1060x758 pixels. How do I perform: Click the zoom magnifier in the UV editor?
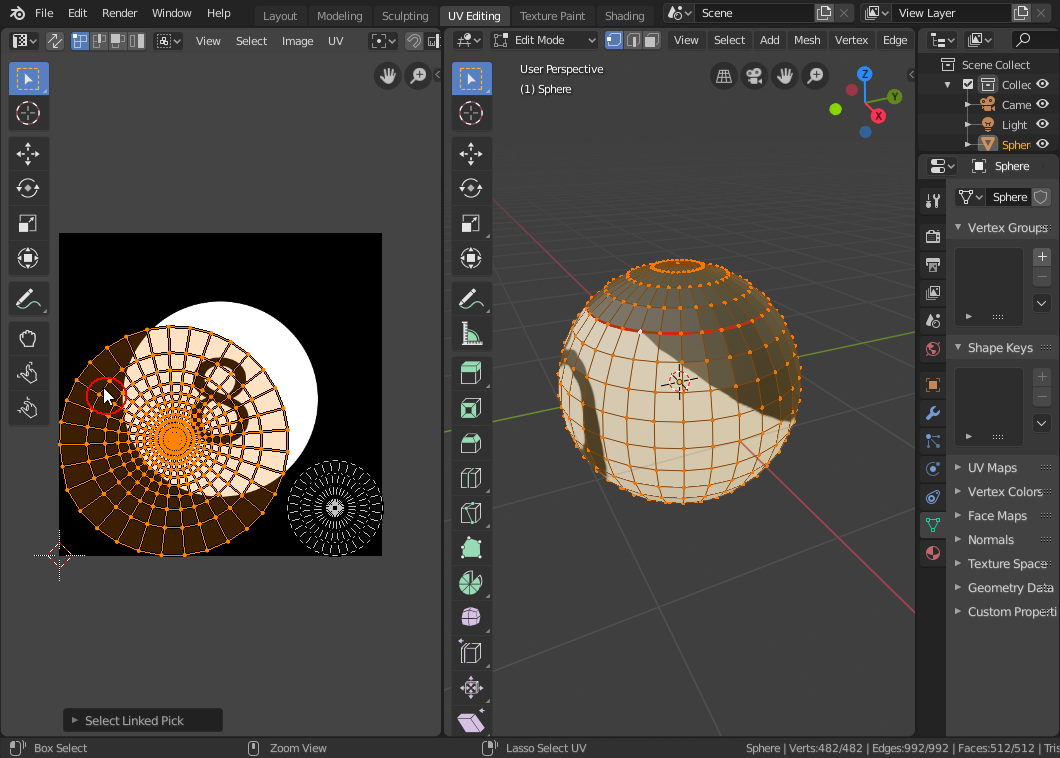[419, 76]
